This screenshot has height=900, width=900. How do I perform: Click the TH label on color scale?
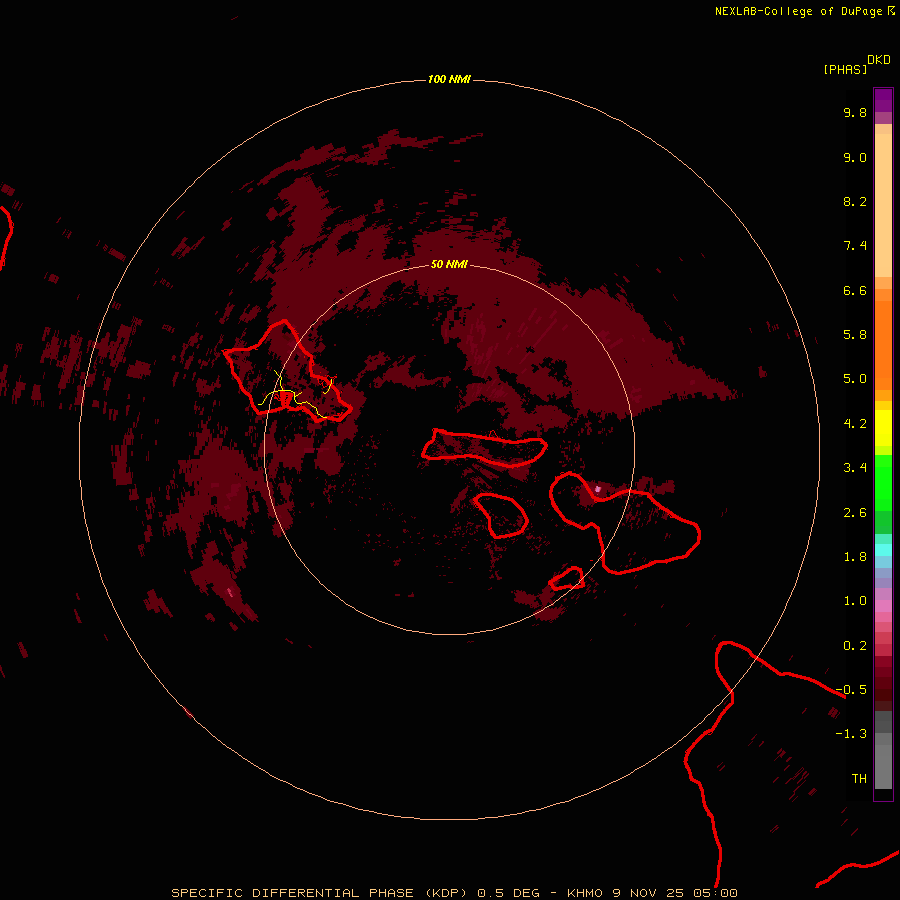859,779
